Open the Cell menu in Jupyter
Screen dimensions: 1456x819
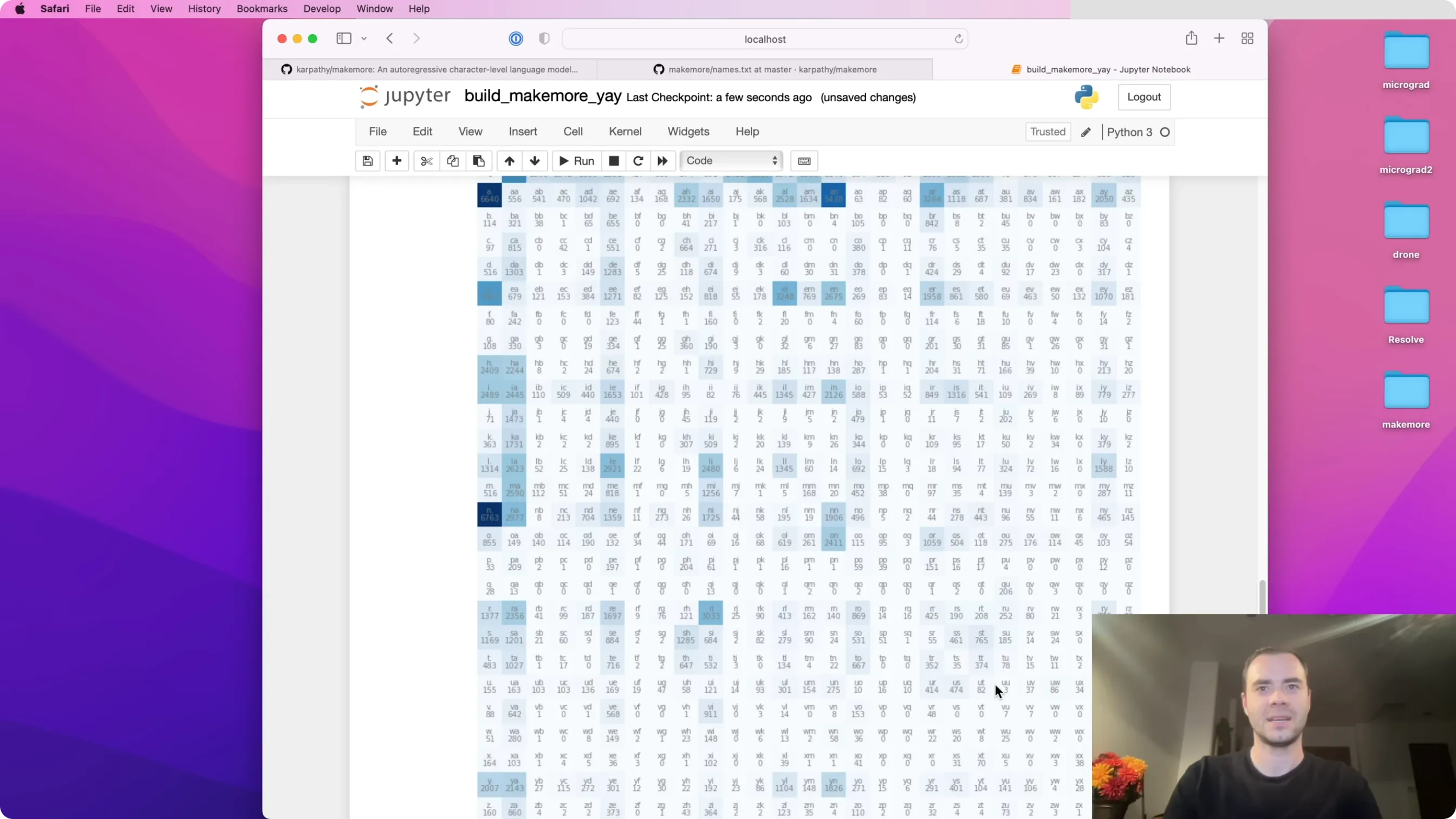573,132
